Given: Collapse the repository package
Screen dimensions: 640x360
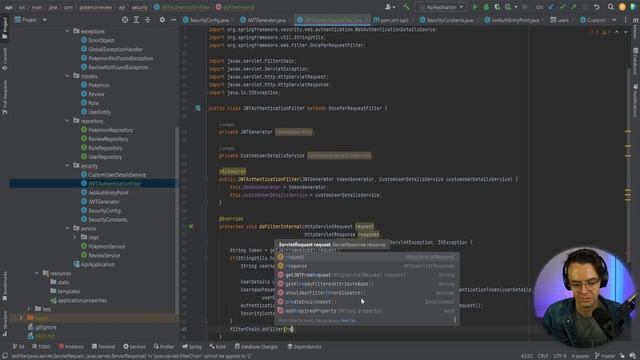Looking at the screenshot, I should click(x=67, y=121).
